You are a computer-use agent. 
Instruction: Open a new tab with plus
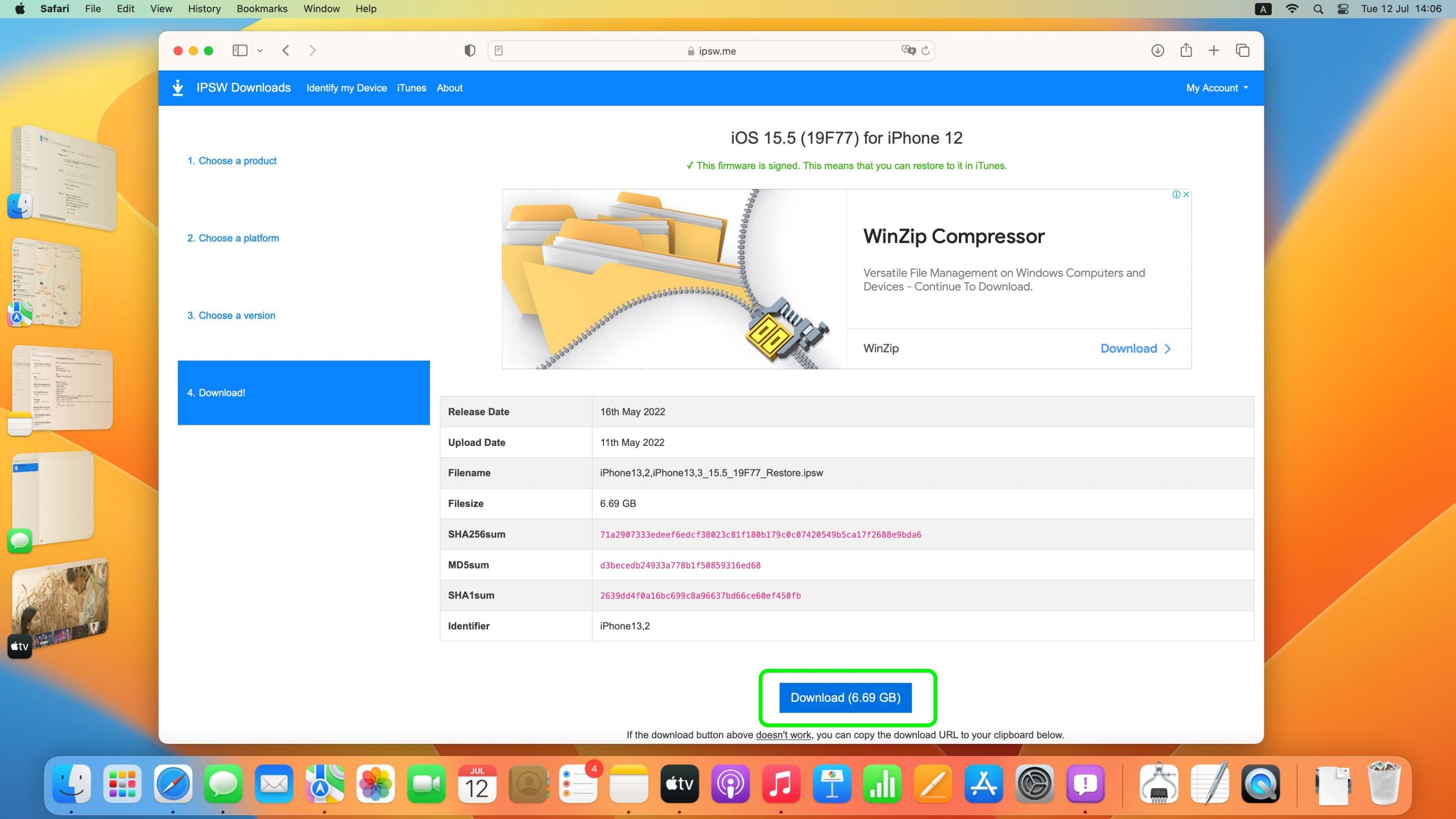point(1214,51)
